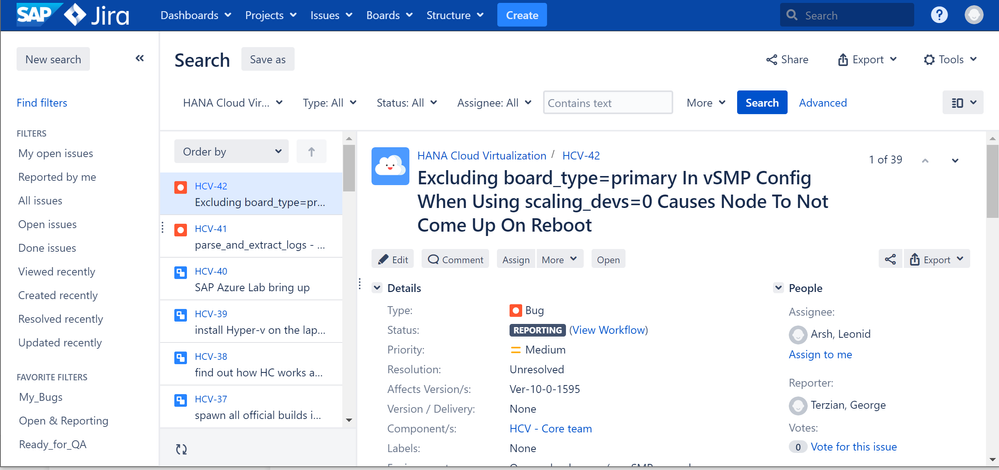999x470 pixels.
Task: Click the Save as button
Action: click(x=268, y=59)
